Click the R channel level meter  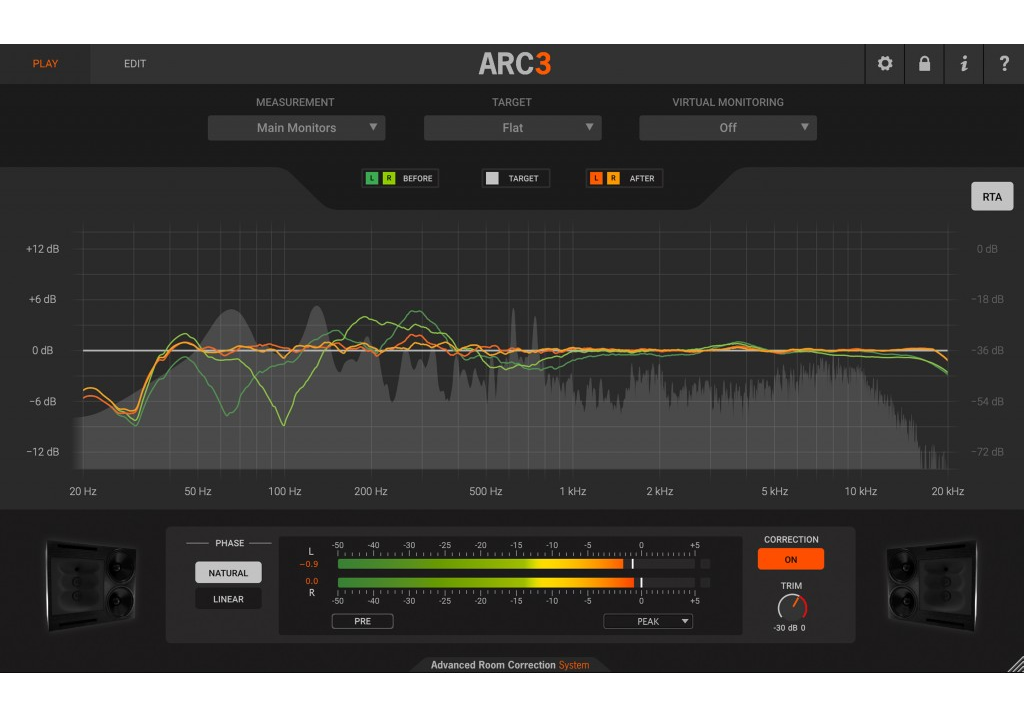[516, 582]
